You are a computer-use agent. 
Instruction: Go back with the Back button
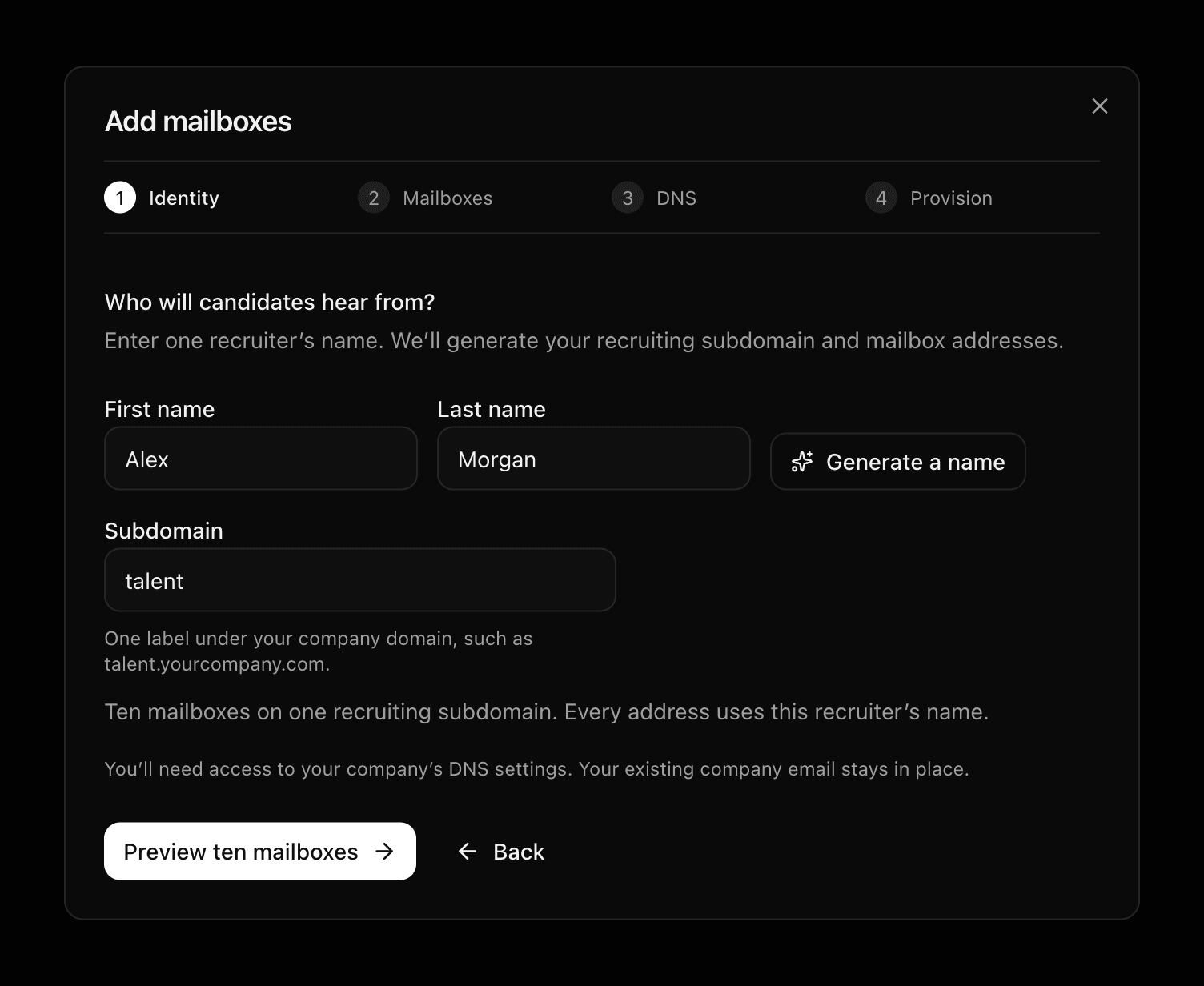[501, 852]
